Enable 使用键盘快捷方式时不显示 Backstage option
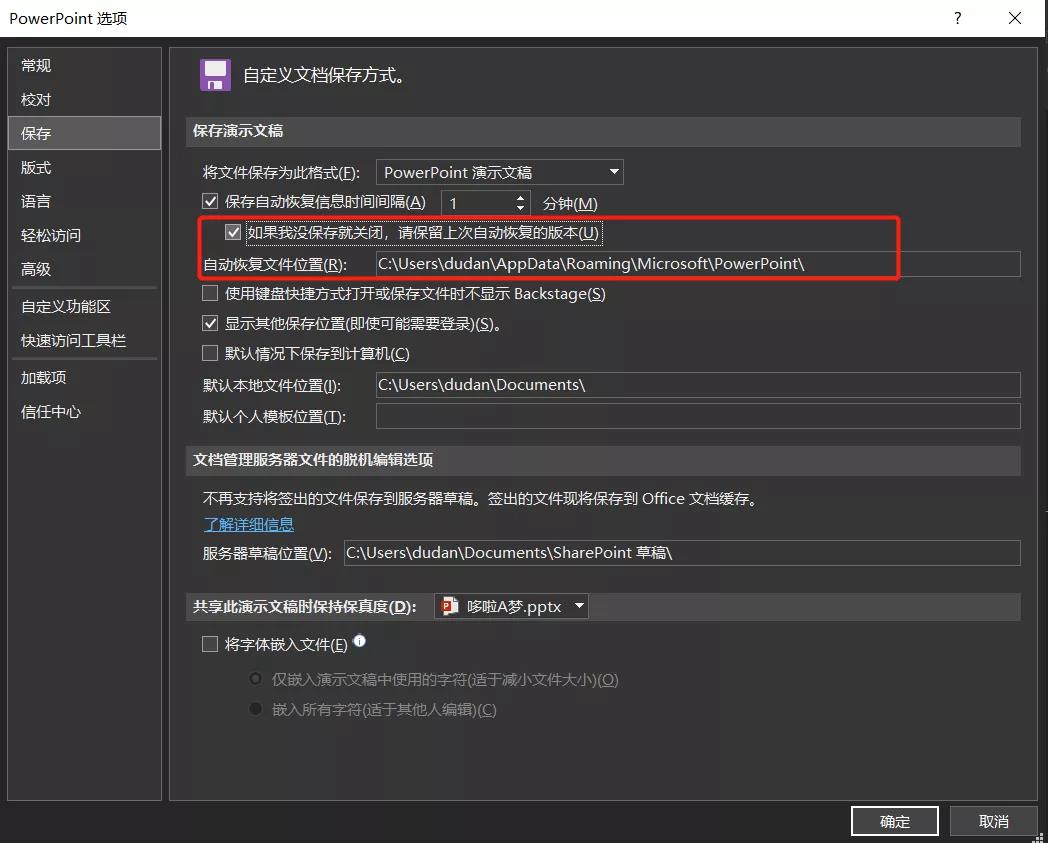Image resolution: width=1048 pixels, height=843 pixels. tap(210, 293)
